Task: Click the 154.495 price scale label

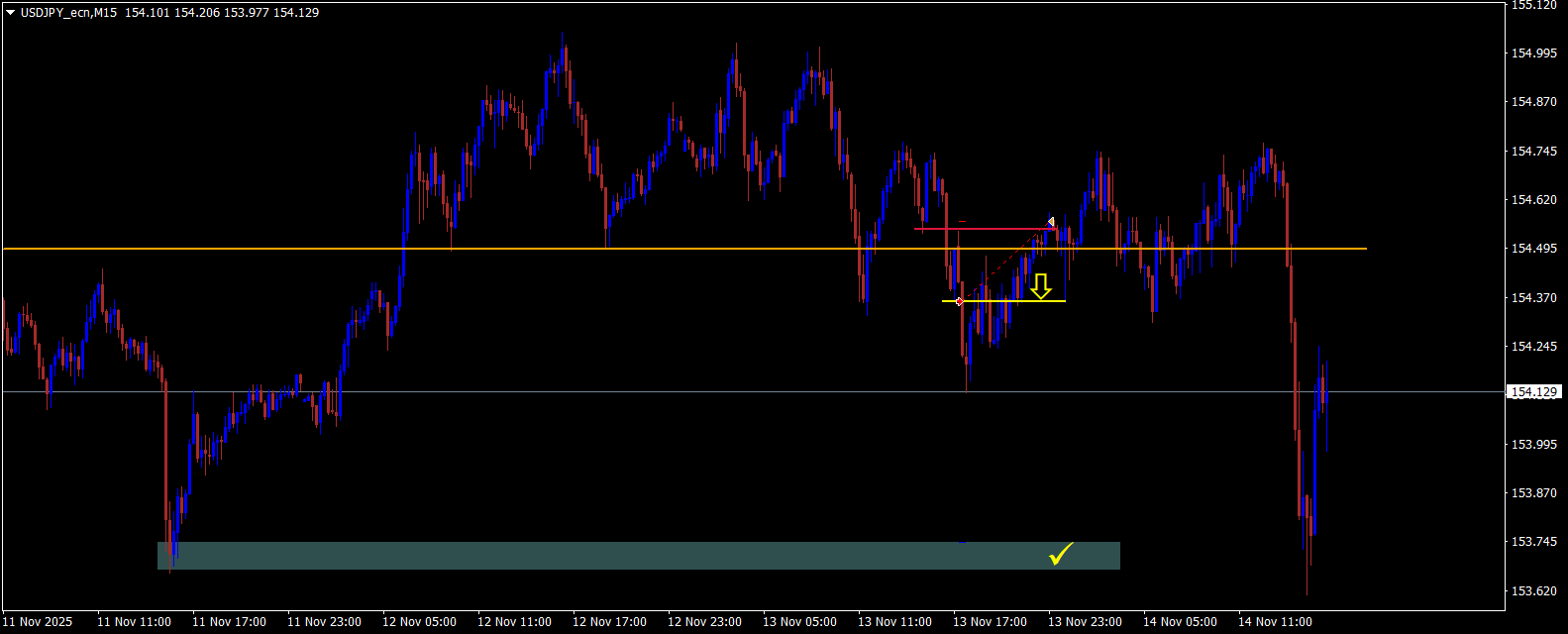Action: click(x=1533, y=249)
